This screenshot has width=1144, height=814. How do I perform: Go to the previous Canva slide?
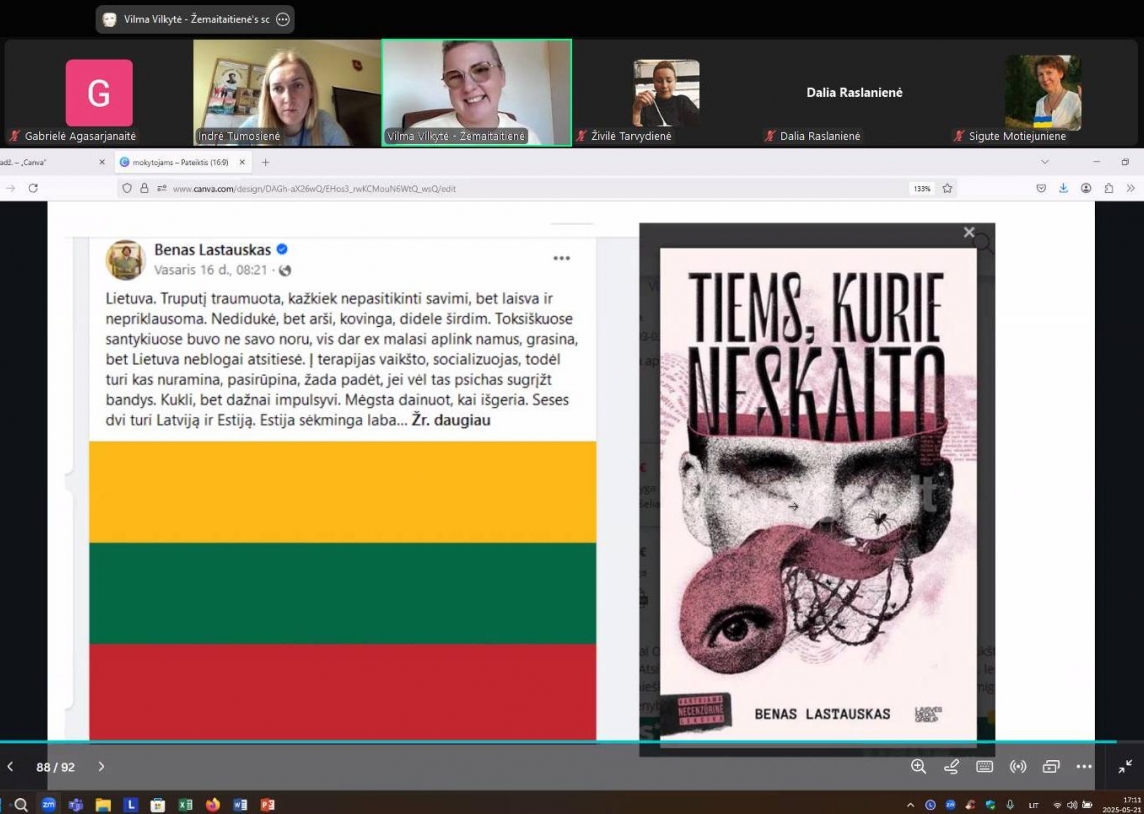[x=10, y=767]
